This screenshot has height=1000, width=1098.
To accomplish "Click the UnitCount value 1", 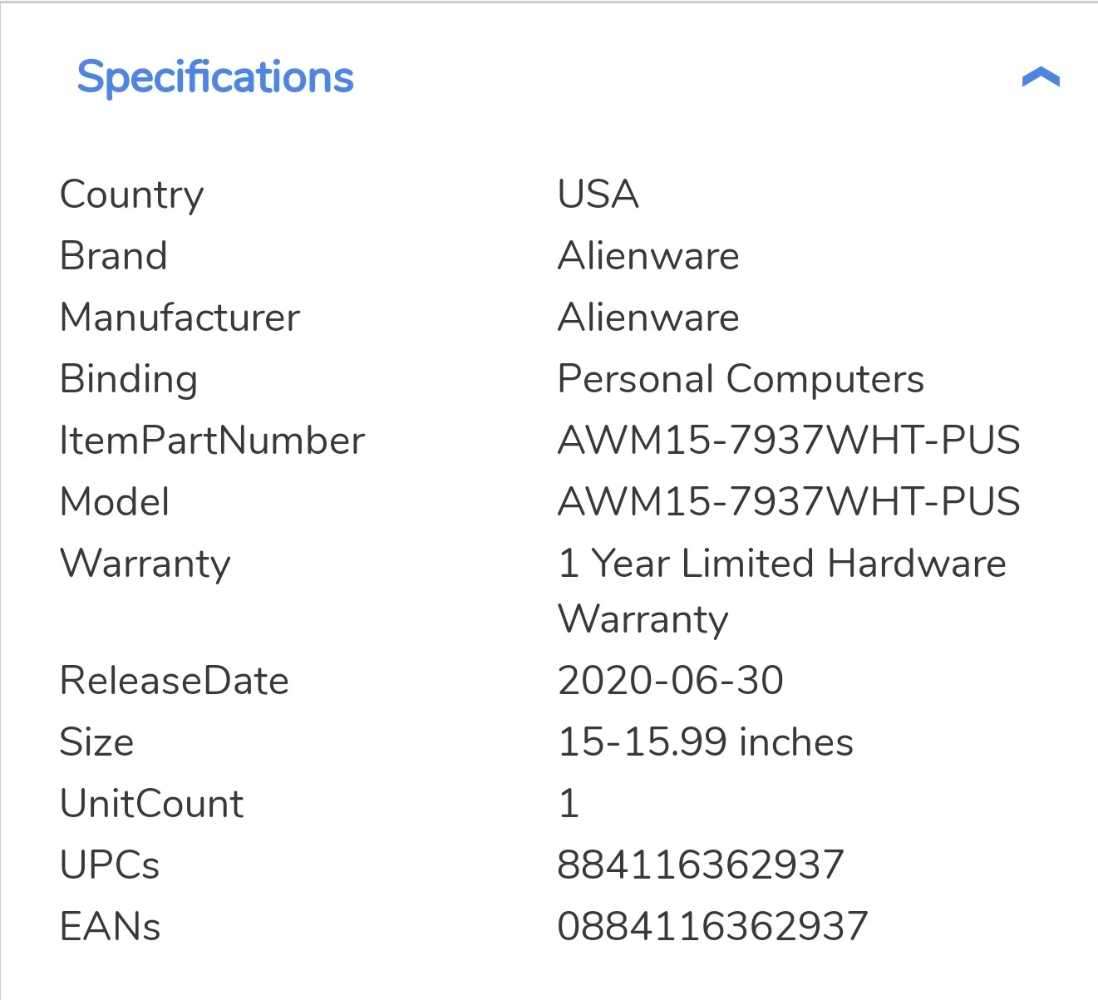I will coord(569,804).
